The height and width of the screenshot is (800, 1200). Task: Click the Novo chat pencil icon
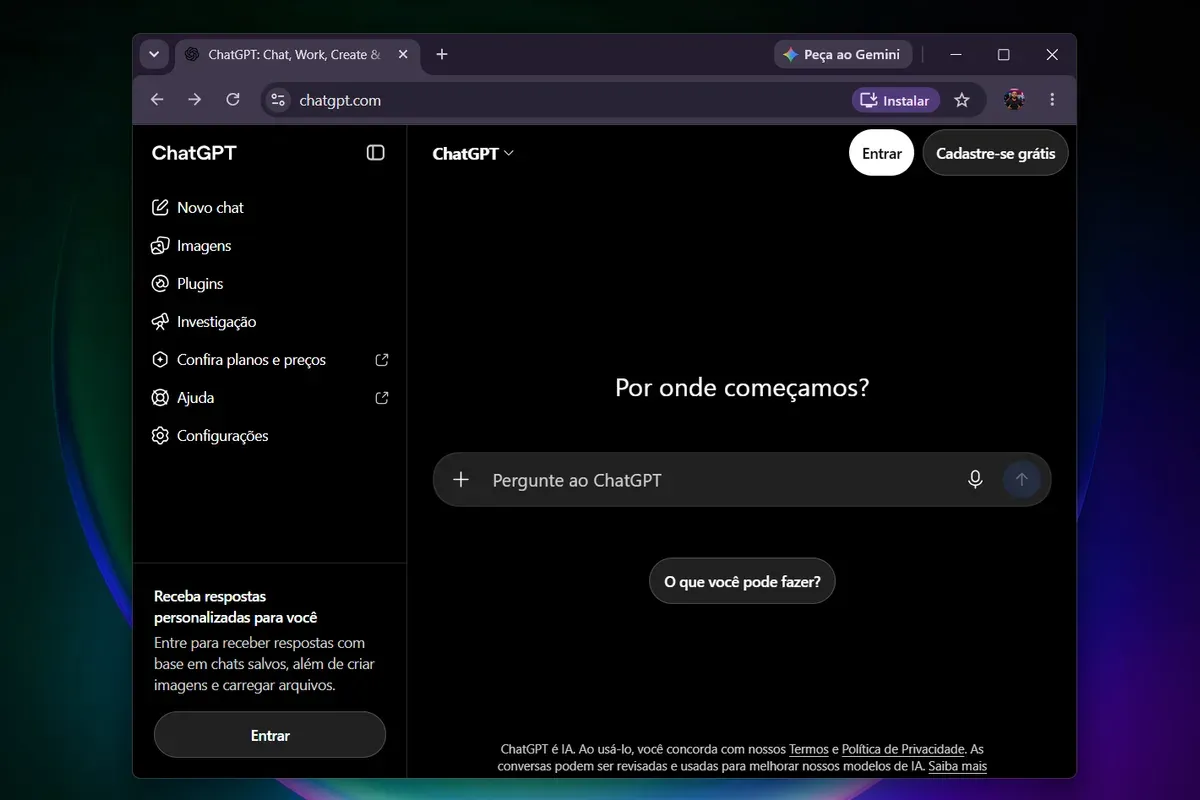[x=160, y=208]
